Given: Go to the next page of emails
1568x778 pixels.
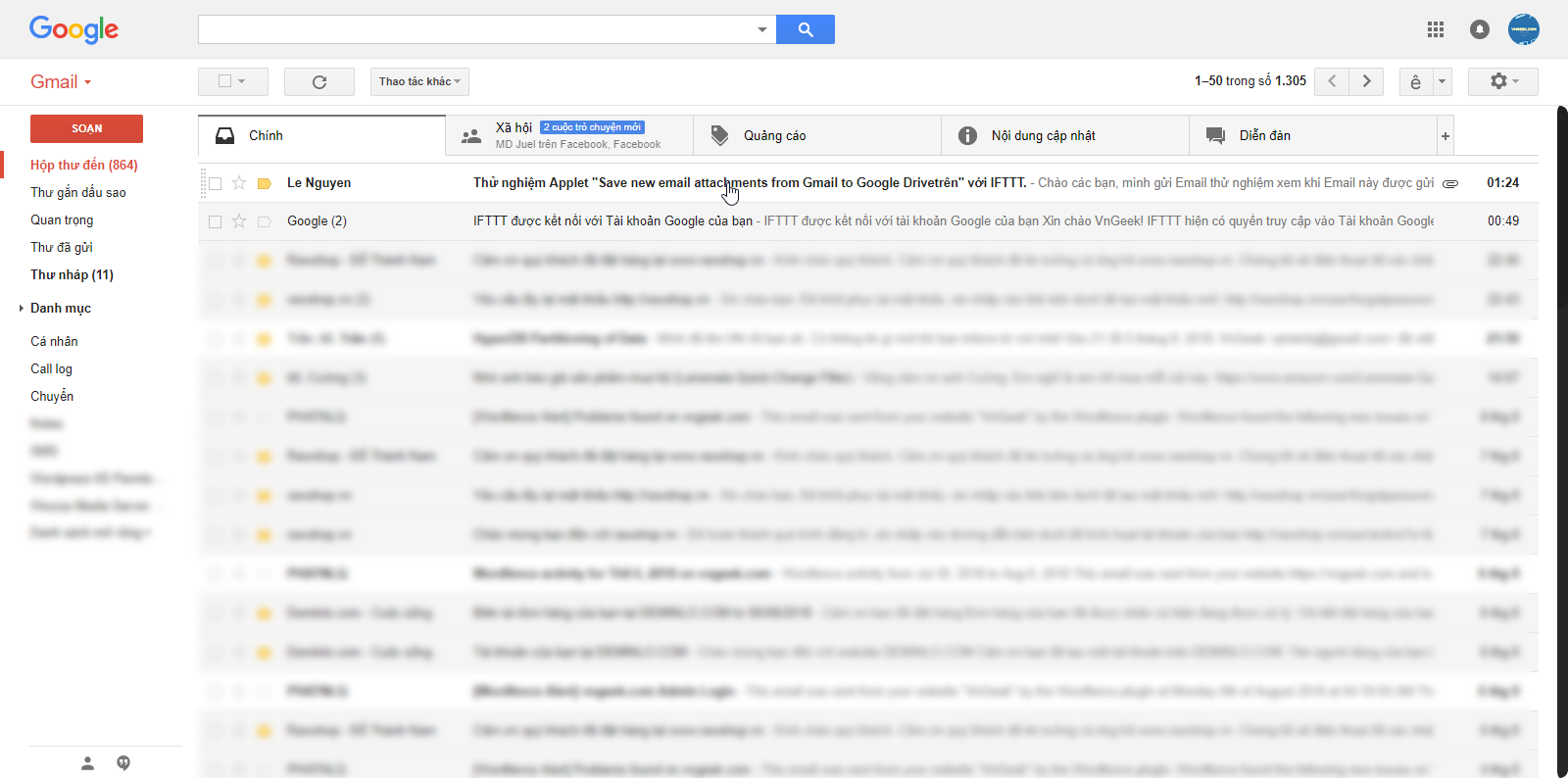Looking at the screenshot, I should click(1366, 81).
